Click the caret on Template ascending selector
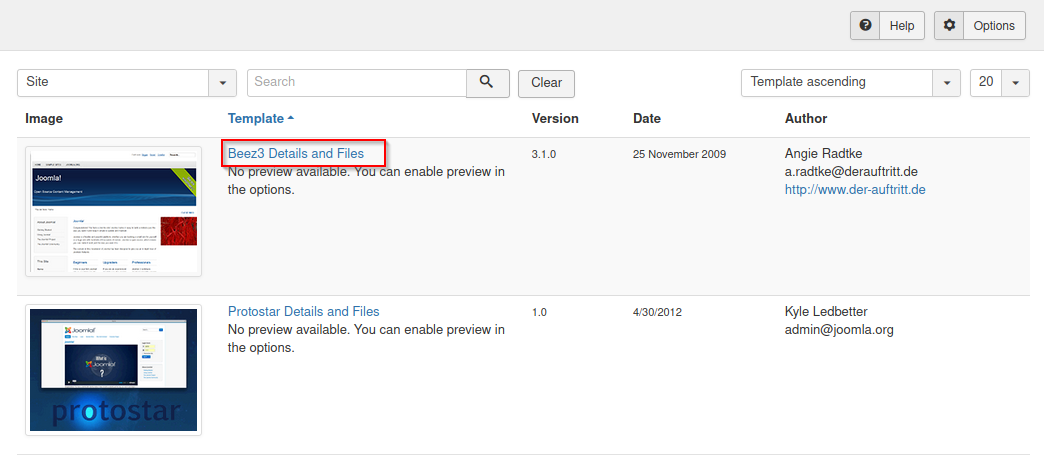Viewport: 1044px width, 468px height. (x=946, y=83)
